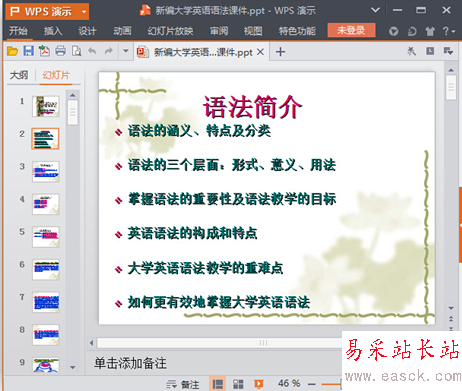Image resolution: width=462 pixels, height=391 pixels.
Task: Open the 插入 ribbon tab
Action: coord(53,31)
